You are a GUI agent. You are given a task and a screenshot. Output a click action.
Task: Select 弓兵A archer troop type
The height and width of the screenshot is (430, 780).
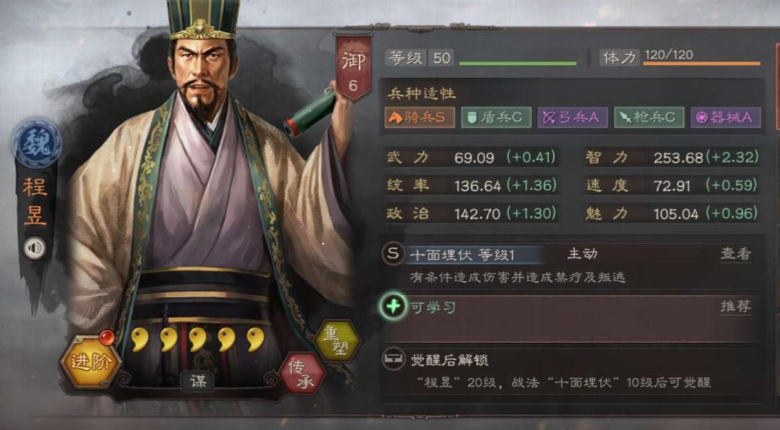point(573,118)
